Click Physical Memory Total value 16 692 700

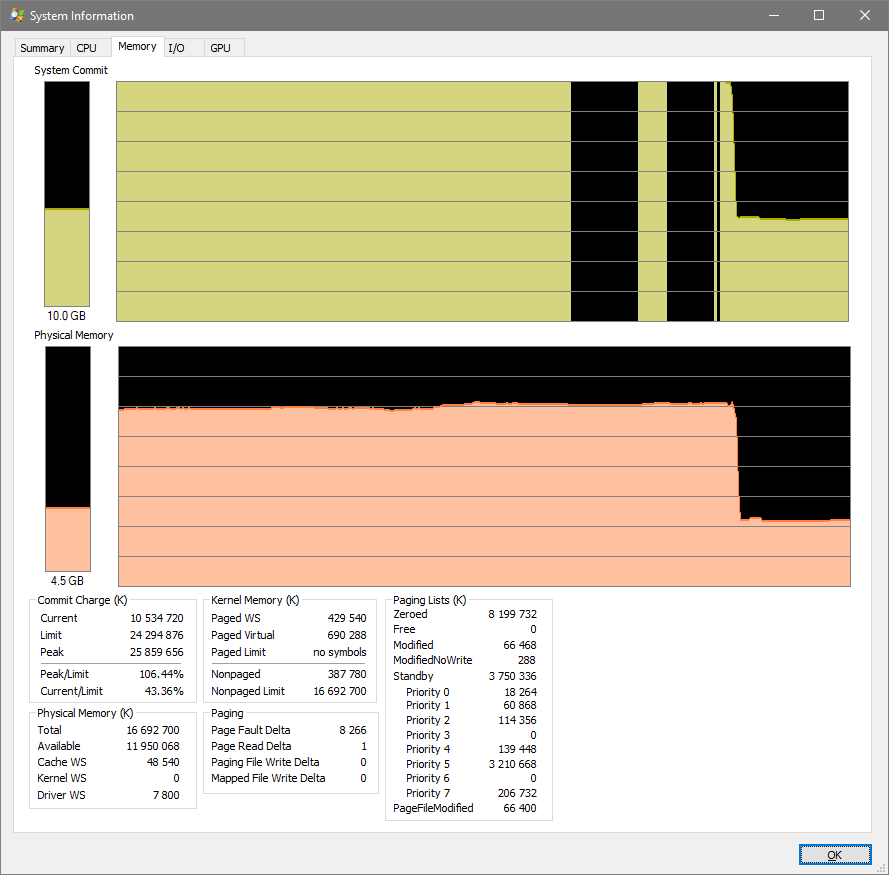click(153, 730)
